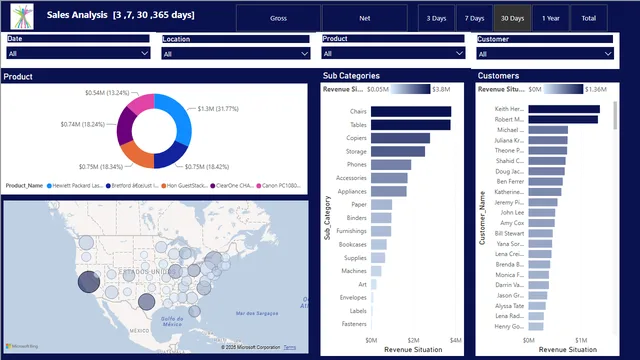Click the Florida map bubble

pos(195,311)
